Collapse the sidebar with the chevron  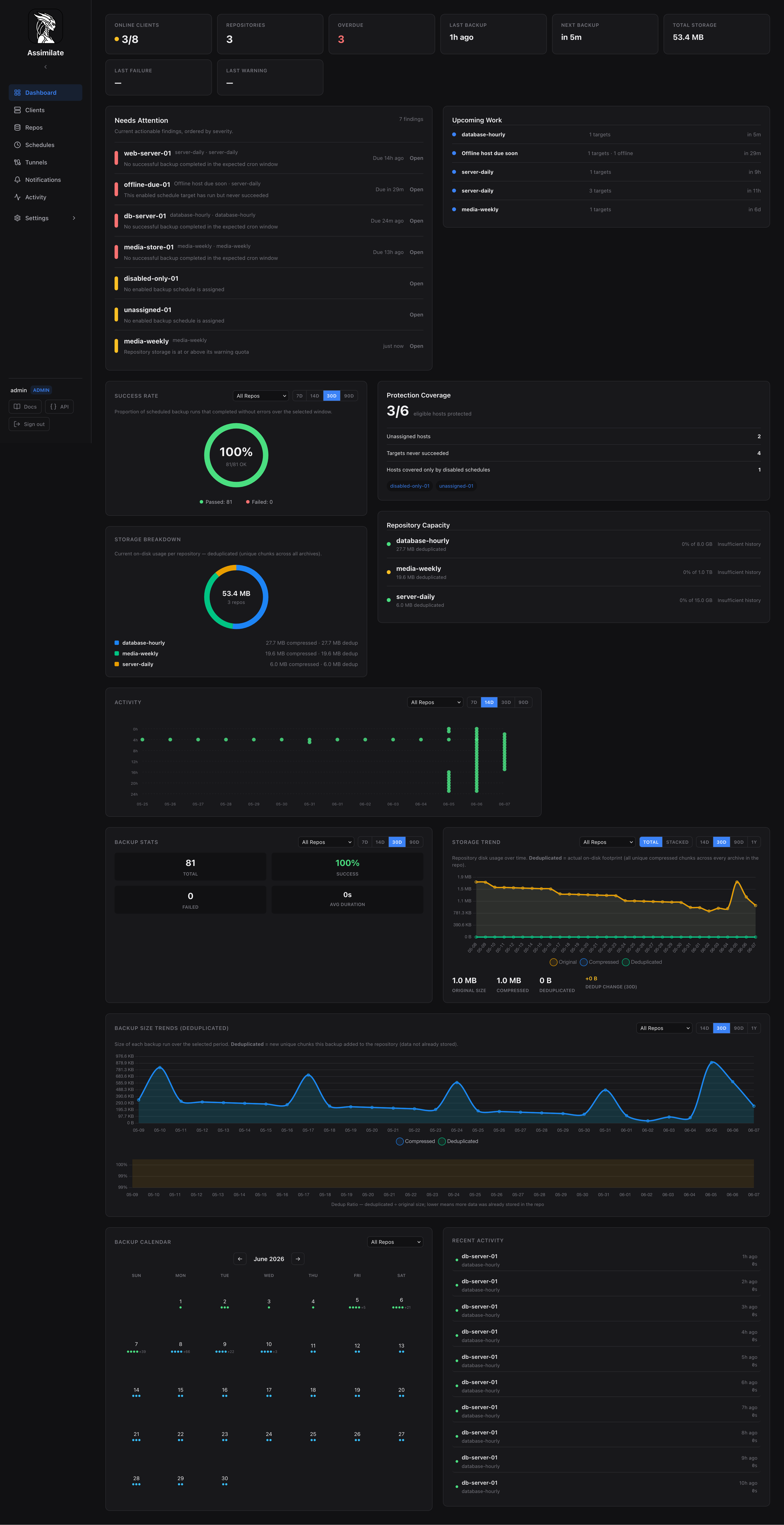tap(46, 67)
